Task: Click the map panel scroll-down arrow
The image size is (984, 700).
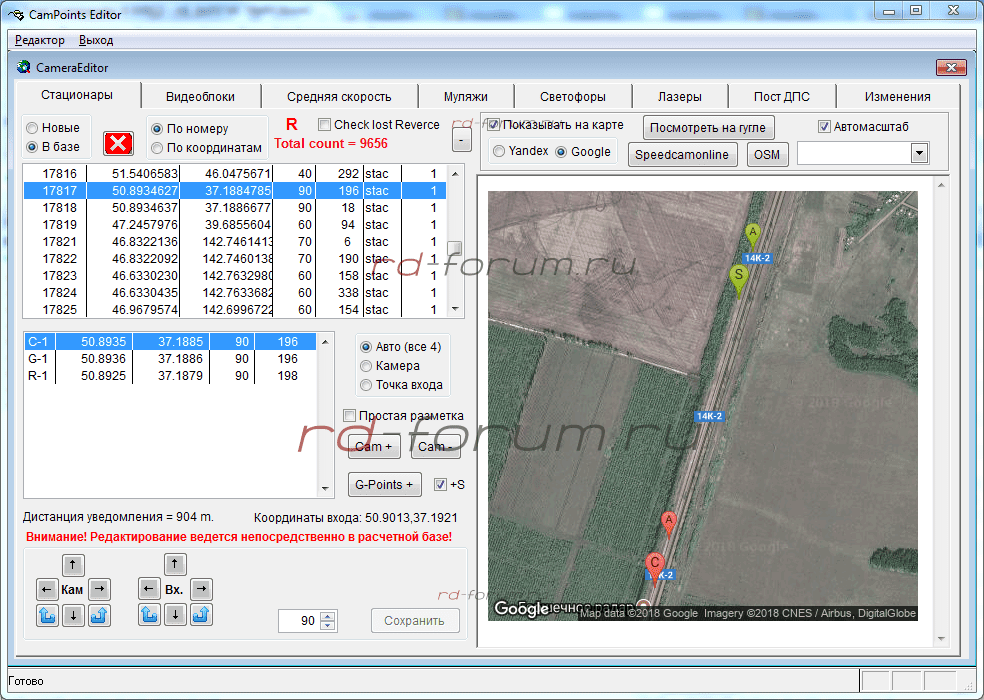Action: (941, 638)
